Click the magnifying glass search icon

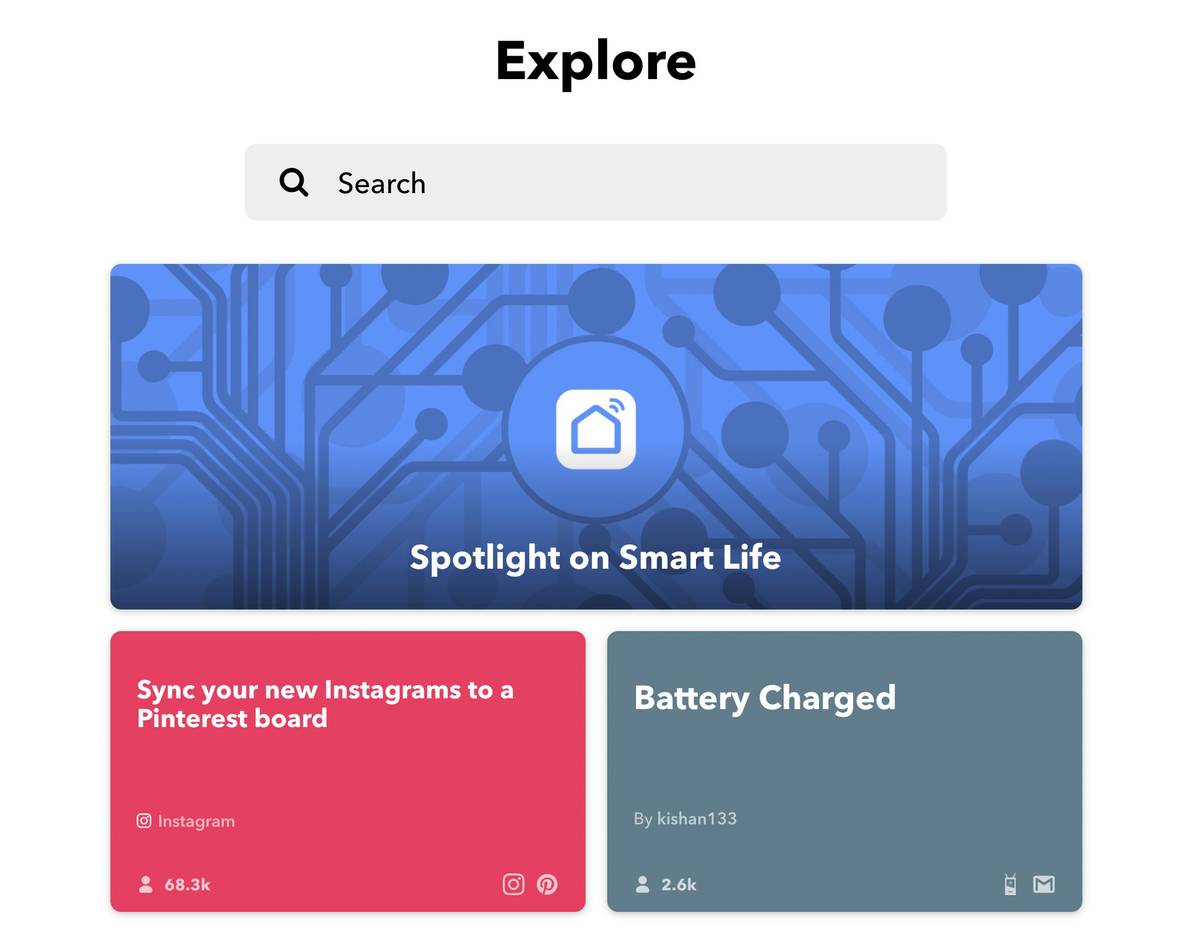pyautogui.click(x=294, y=183)
